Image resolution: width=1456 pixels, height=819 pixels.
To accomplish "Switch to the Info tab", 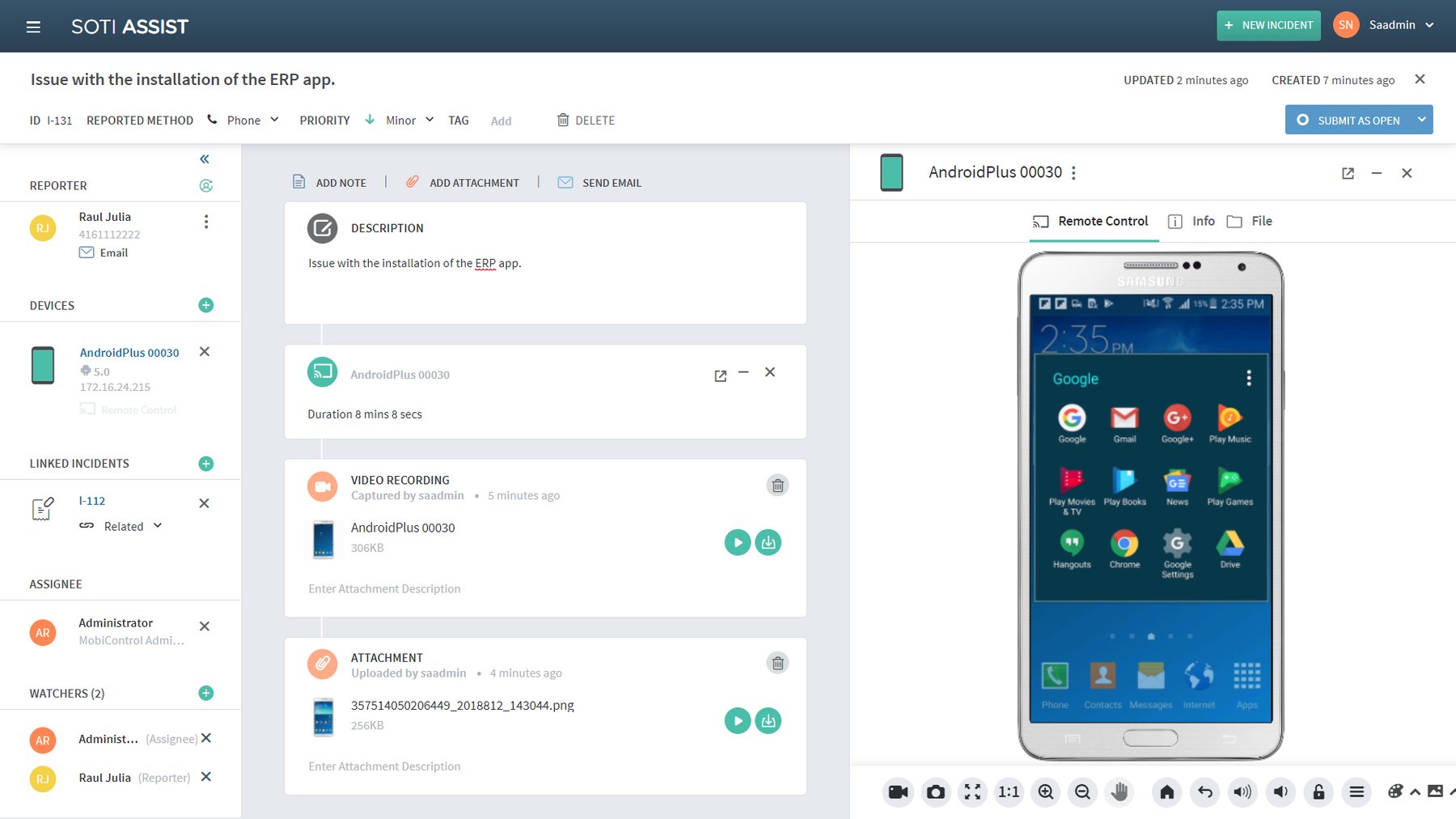I will (x=1202, y=221).
